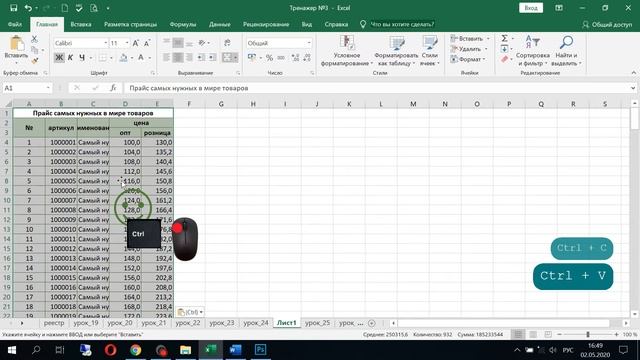Toggle italic К formatting
This screenshot has height=360, width=640.
pyautogui.click(x=70, y=58)
